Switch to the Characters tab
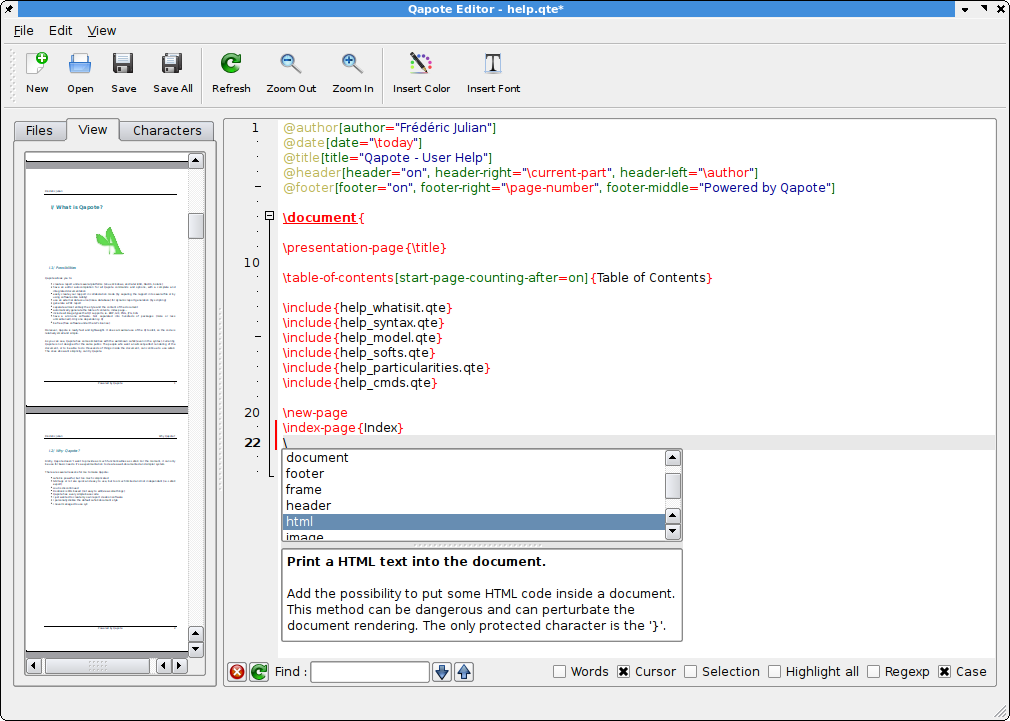Screen dimensions: 1010x721 [167, 131]
